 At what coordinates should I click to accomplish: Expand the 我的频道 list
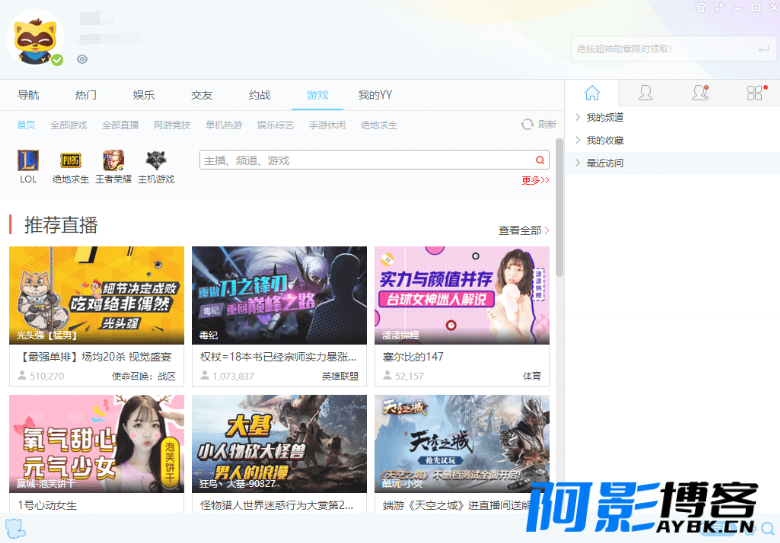pyautogui.click(x=604, y=118)
